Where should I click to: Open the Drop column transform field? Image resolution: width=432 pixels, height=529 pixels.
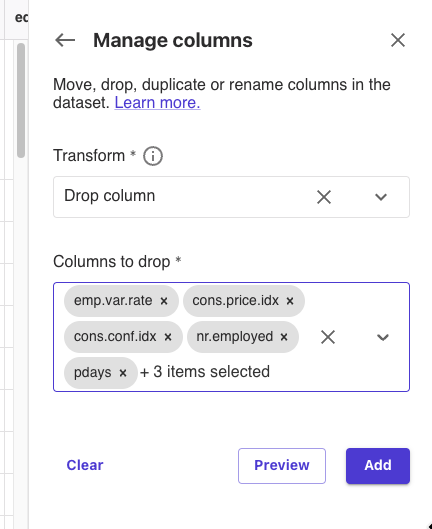[232, 197]
